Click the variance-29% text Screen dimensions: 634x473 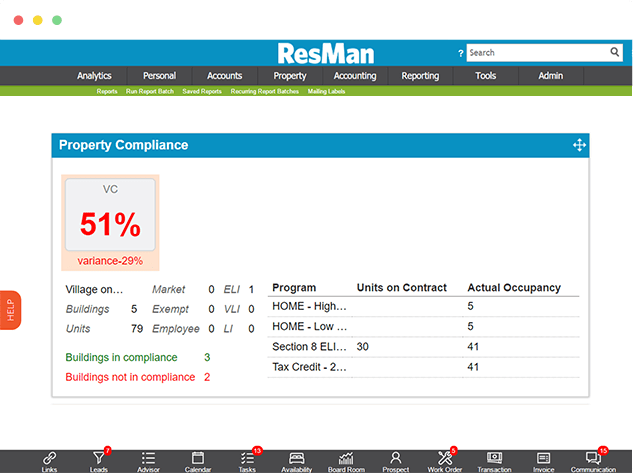coord(110,261)
